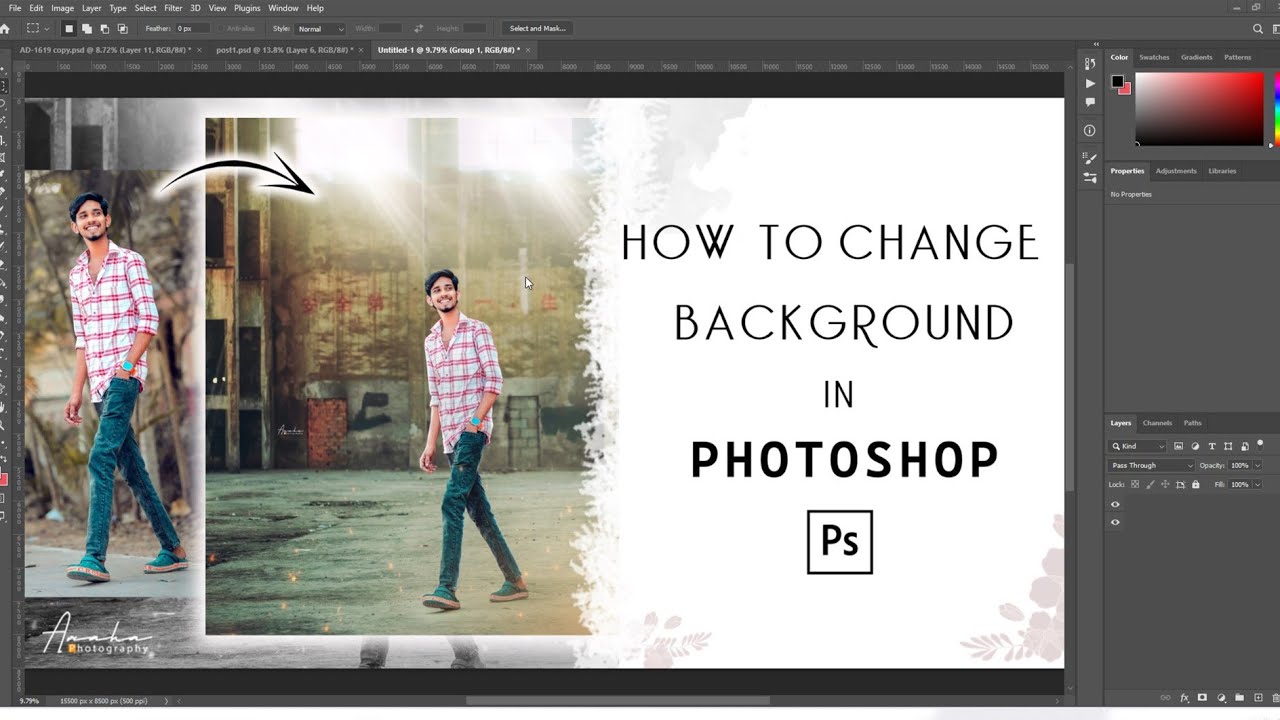
Task: Open the Search icon at top right
Action: [1258, 29]
